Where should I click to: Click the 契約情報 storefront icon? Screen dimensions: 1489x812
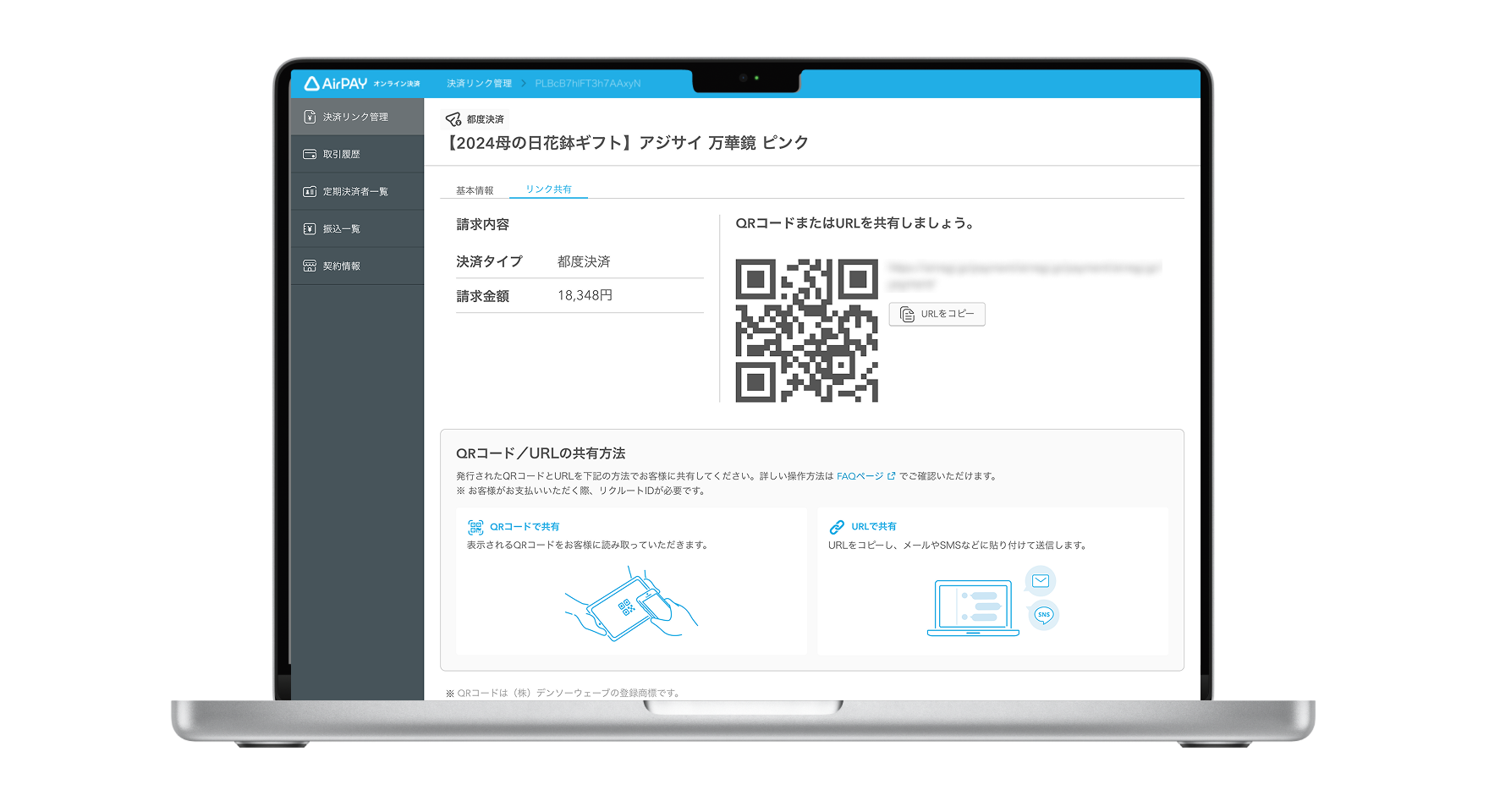coord(310,266)
